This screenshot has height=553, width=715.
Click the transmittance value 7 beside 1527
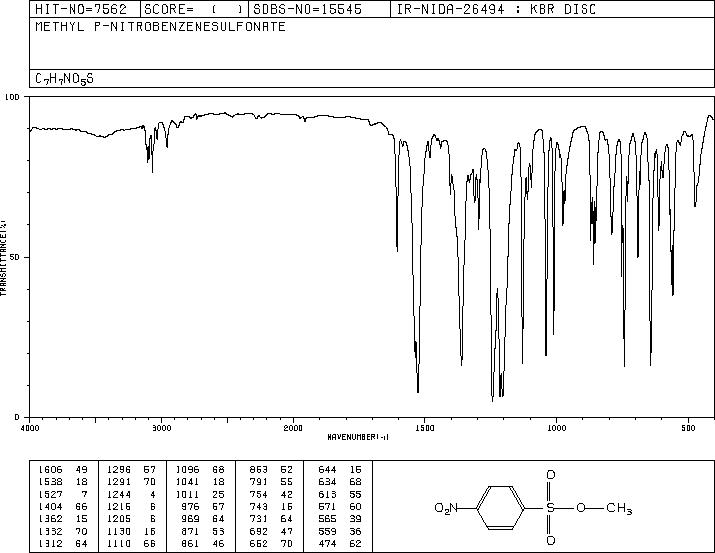84,494
